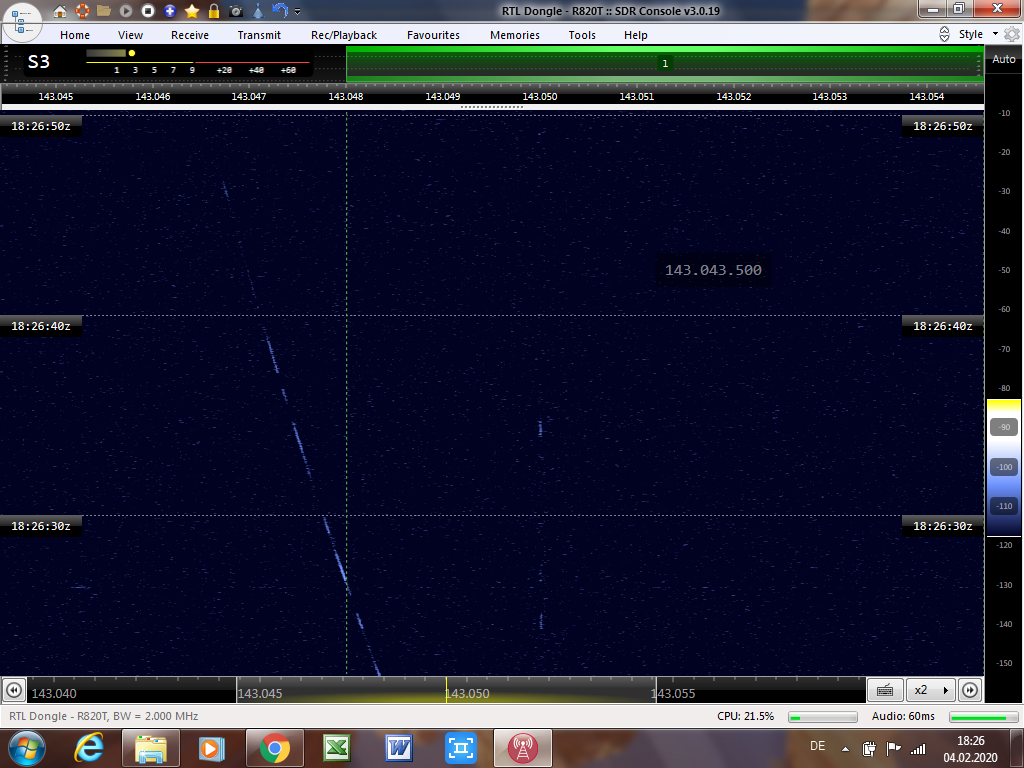Click the 143.045 label on the bottom span bar
This screenshot has width=1024, height=768.
(x=260, y=694)
